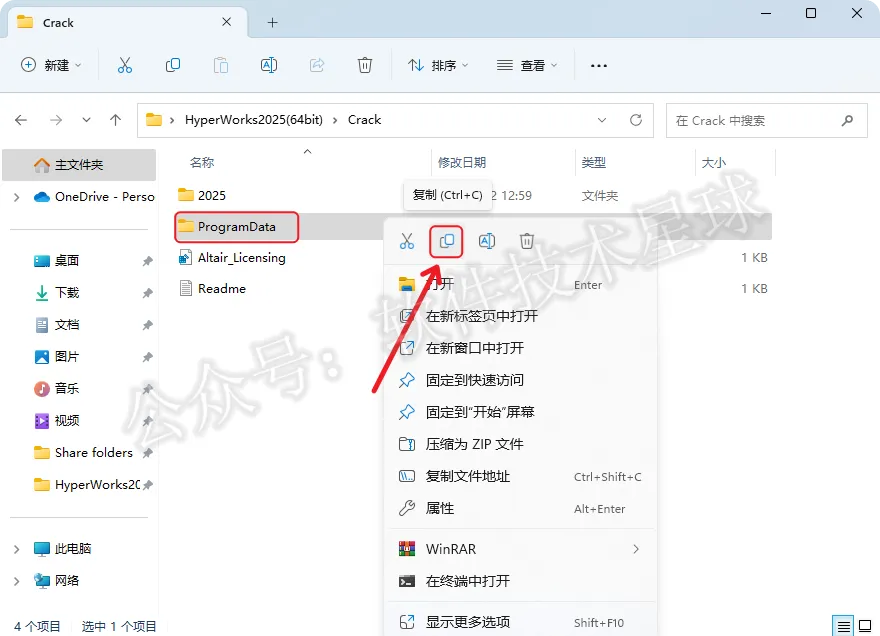Click the Share icon in the top toolbar
This screenshot has height=636, width=880.
317,65
